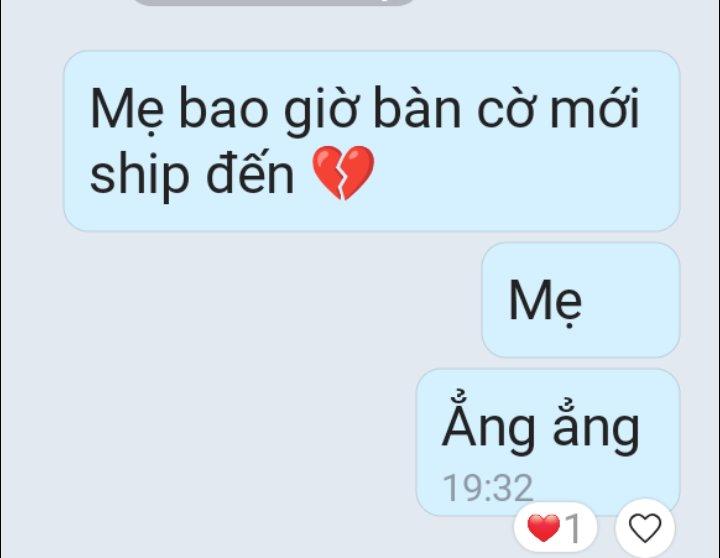Tap the gray pill at the top edge
Image resolution: width=720 pixels, height=558 pixels.
click(x=273, y=2)
